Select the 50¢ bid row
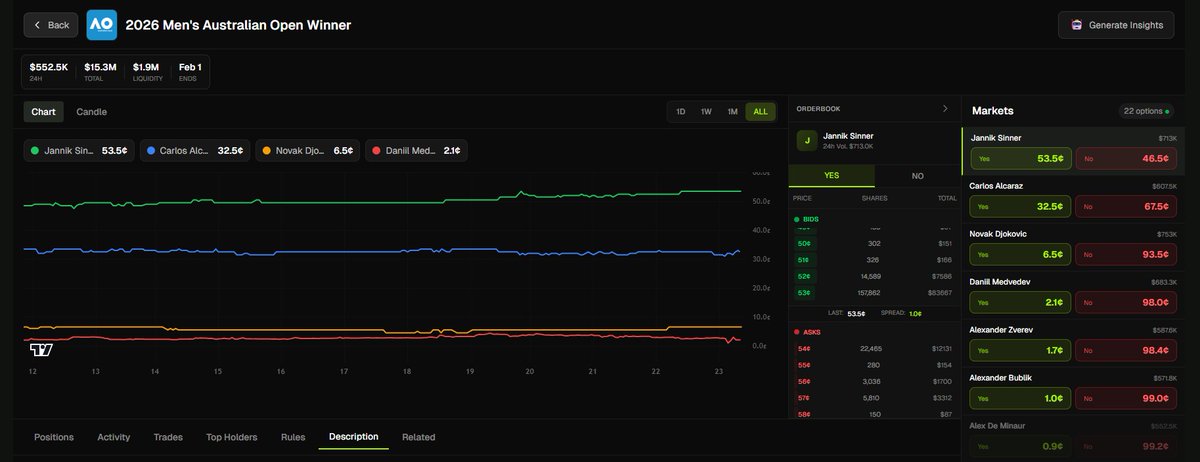The width and height of the screenshot is (1200, 462). [875, 243]
